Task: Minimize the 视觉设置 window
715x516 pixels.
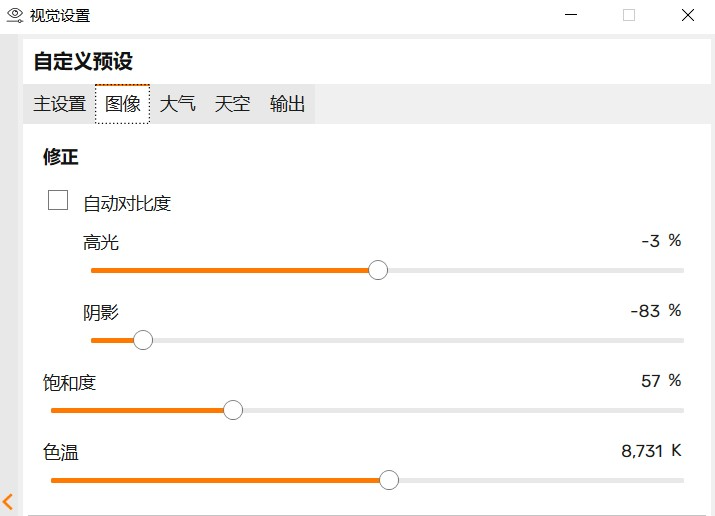Action: (571, 15)
